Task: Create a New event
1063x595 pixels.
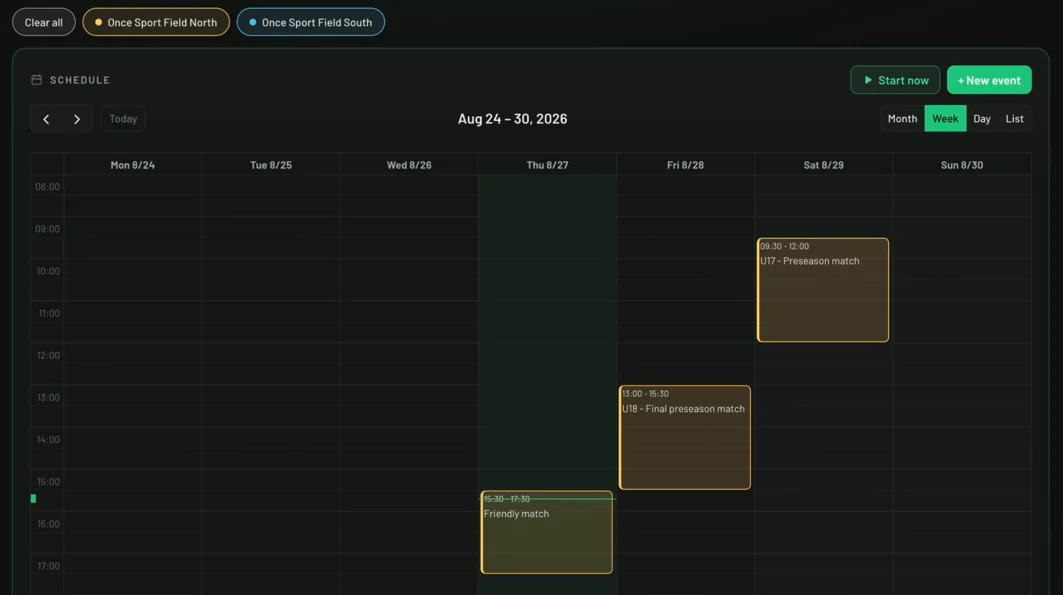Action: [989, 80]
